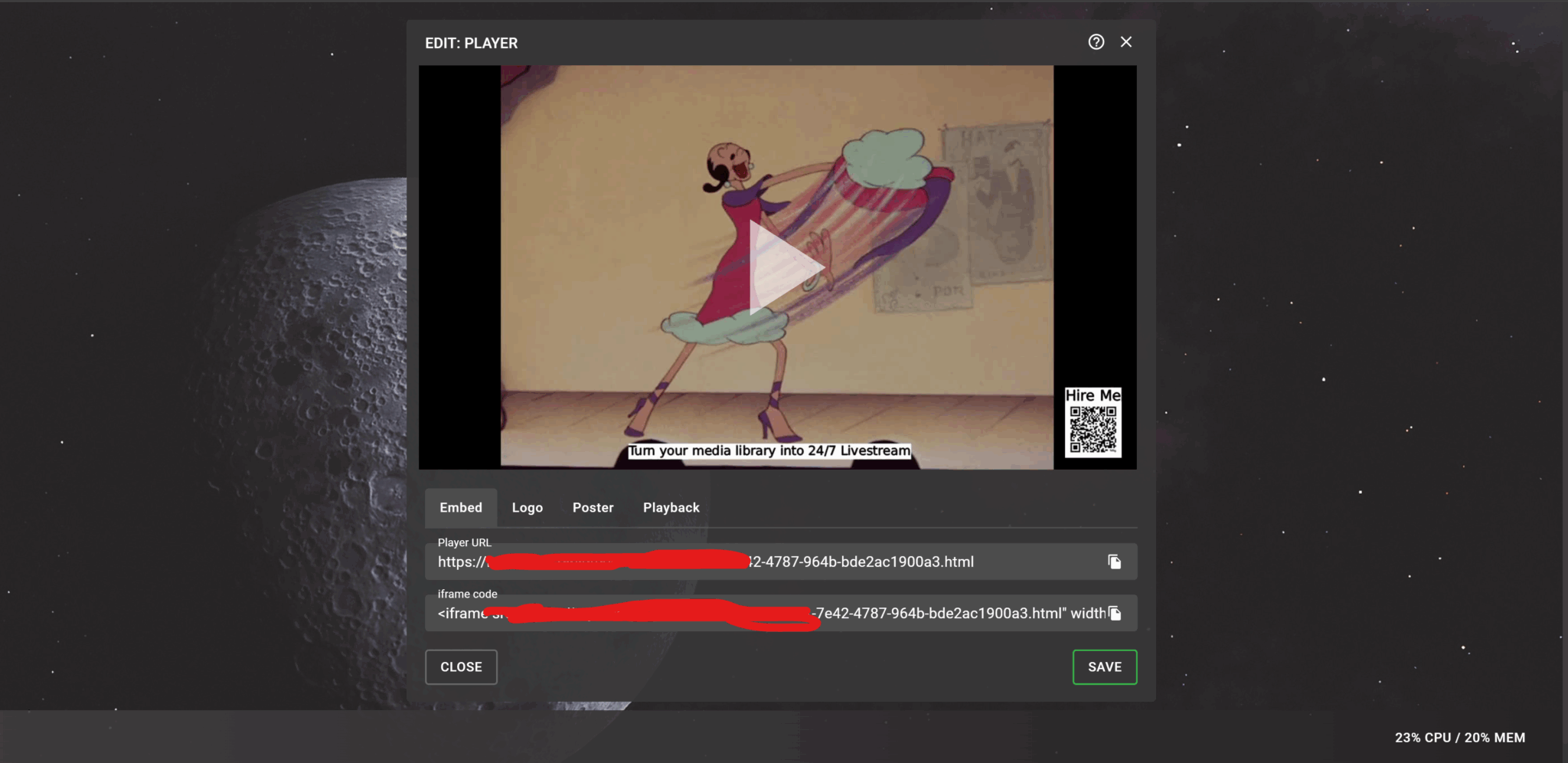1568x763 pixels.
Task: Copy the iframe code to clipboard
Action: (x=1115, y=613)
